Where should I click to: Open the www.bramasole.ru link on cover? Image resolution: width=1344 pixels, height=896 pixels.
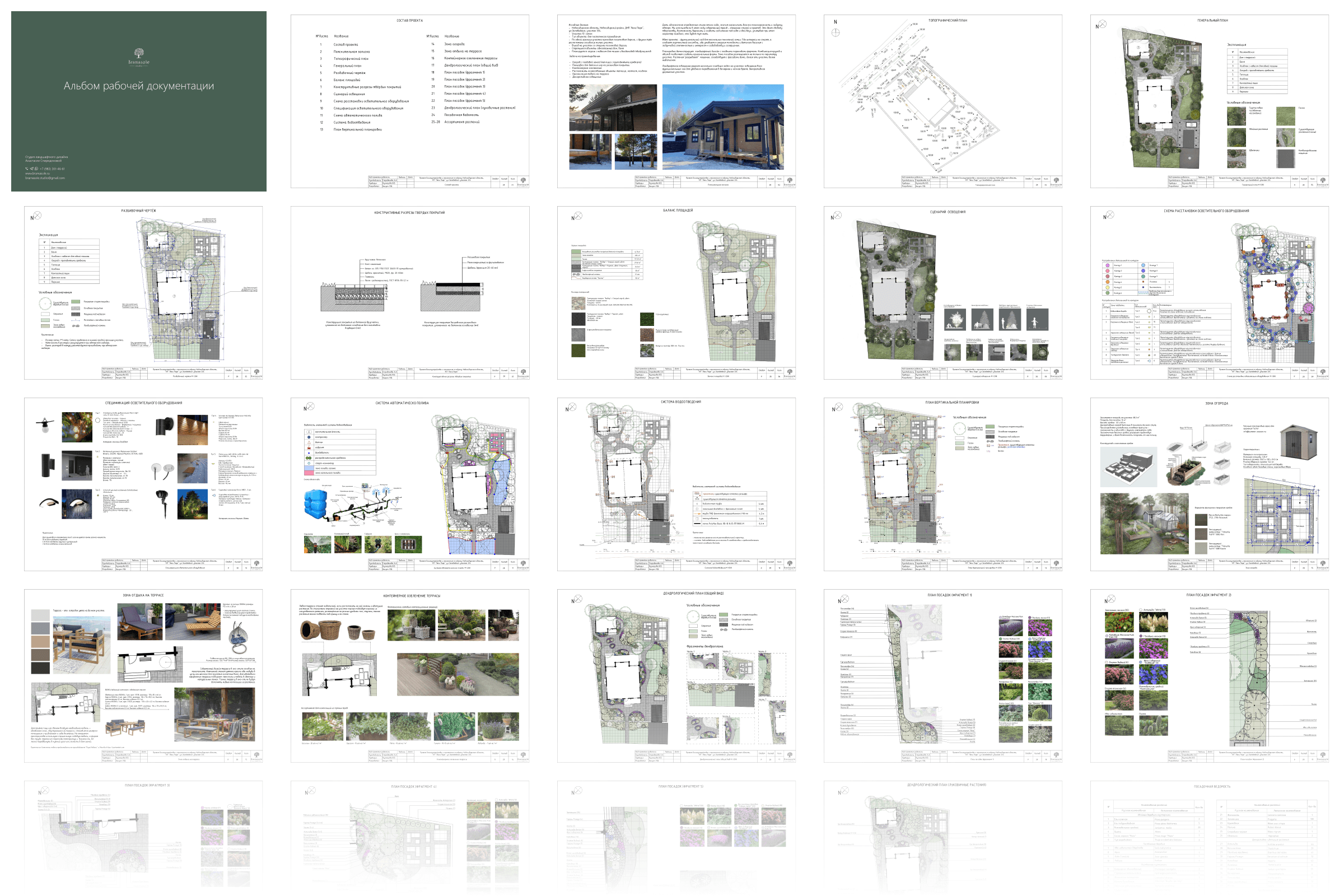tap(37, 173)
